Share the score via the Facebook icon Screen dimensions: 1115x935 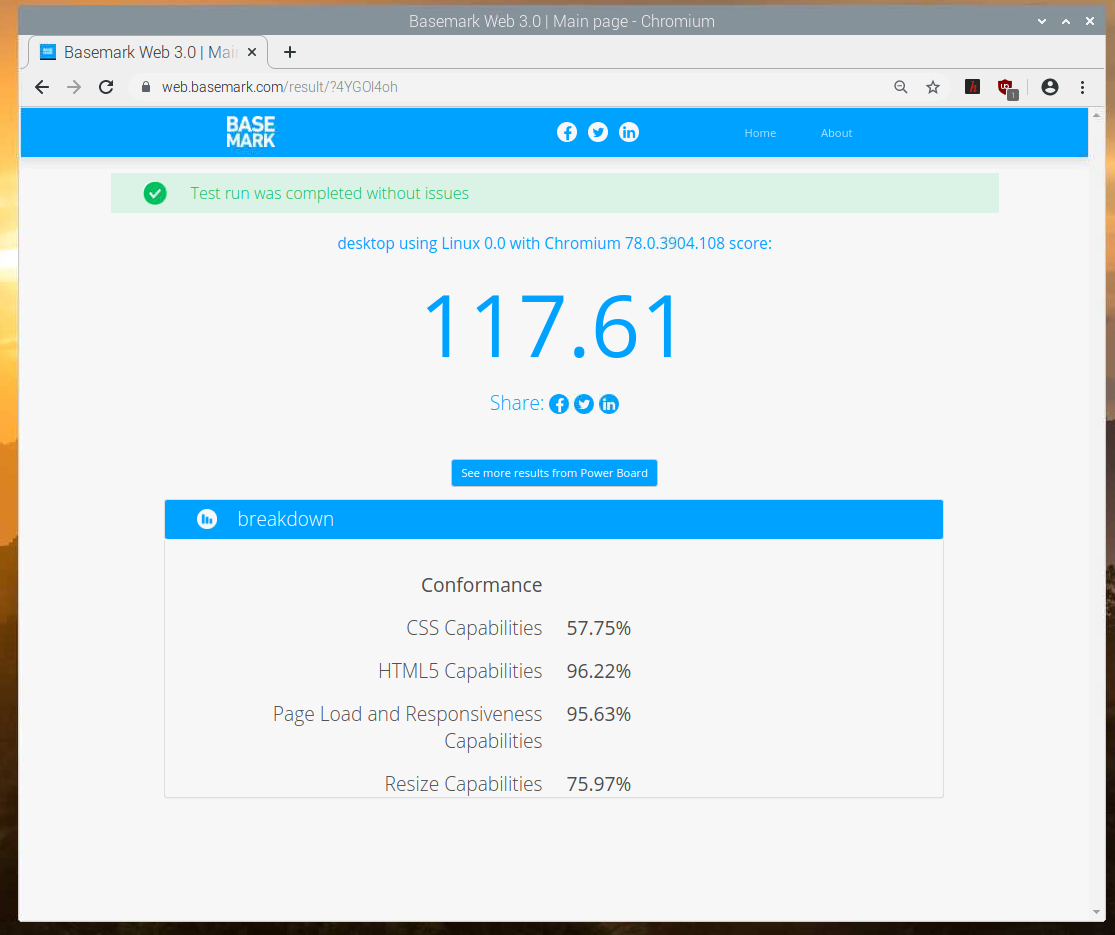click(559, 404)
